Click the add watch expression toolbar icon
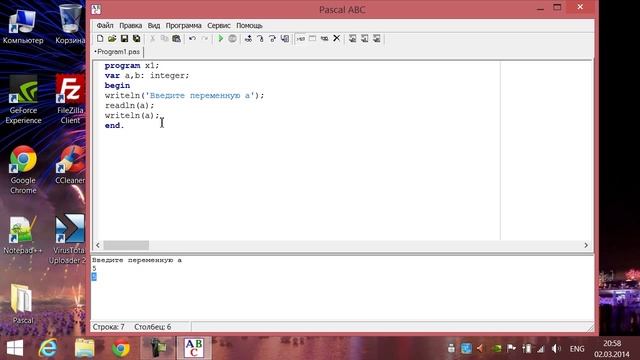This screenshot has width=640, height=360. click(x=300, y=38)
